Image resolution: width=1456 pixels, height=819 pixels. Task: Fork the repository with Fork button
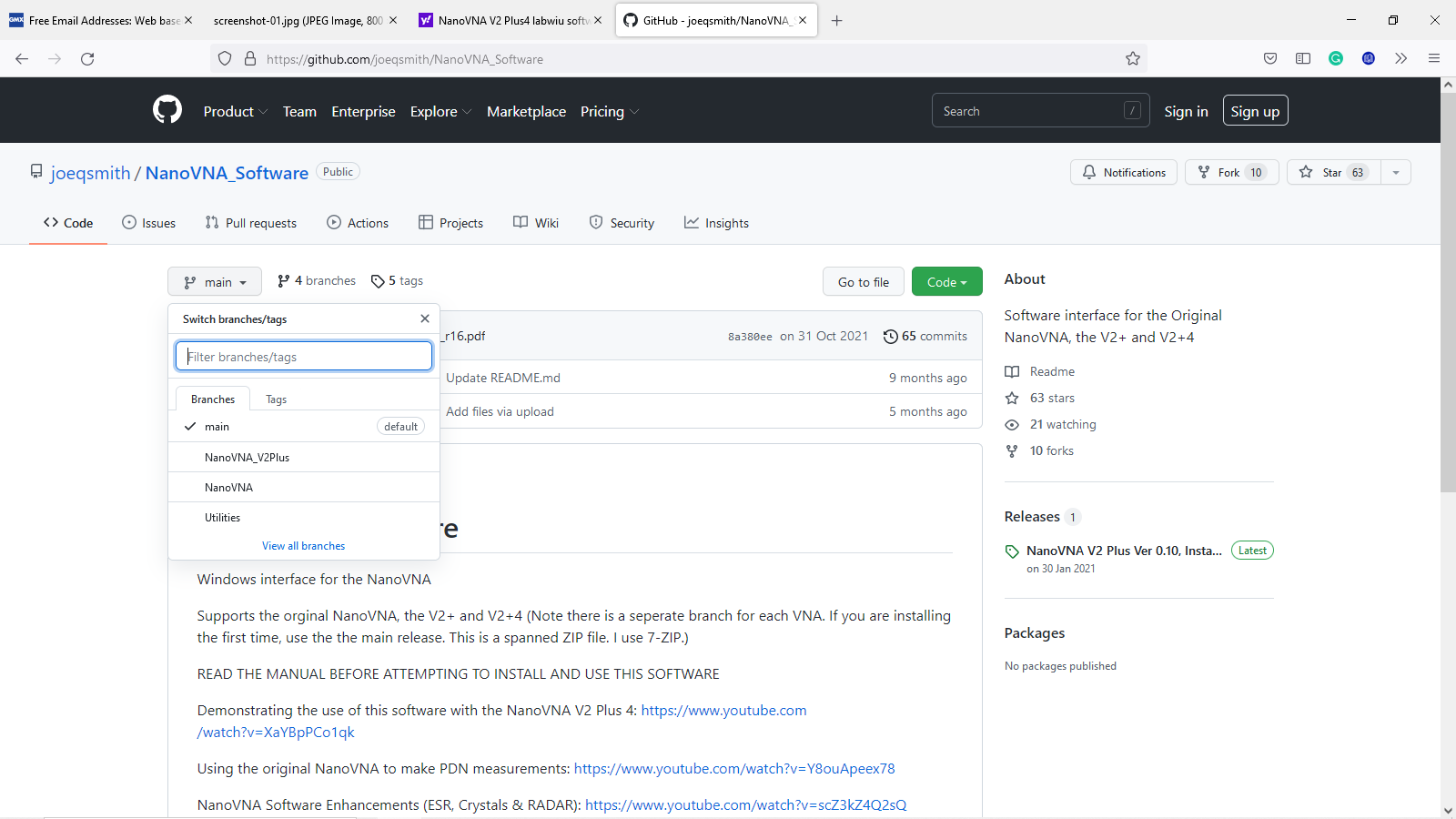pos(1232,172)
